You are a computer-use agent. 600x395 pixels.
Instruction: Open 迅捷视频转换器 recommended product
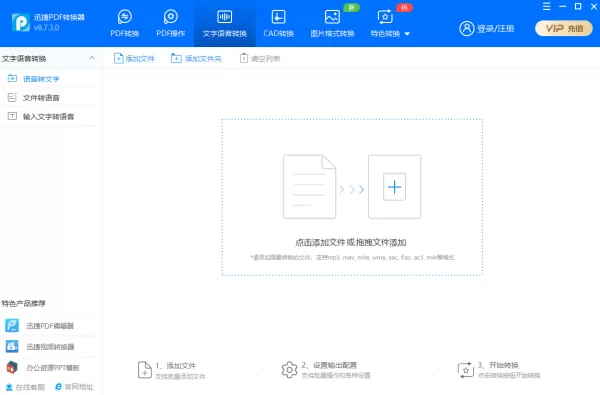(51, 346)
